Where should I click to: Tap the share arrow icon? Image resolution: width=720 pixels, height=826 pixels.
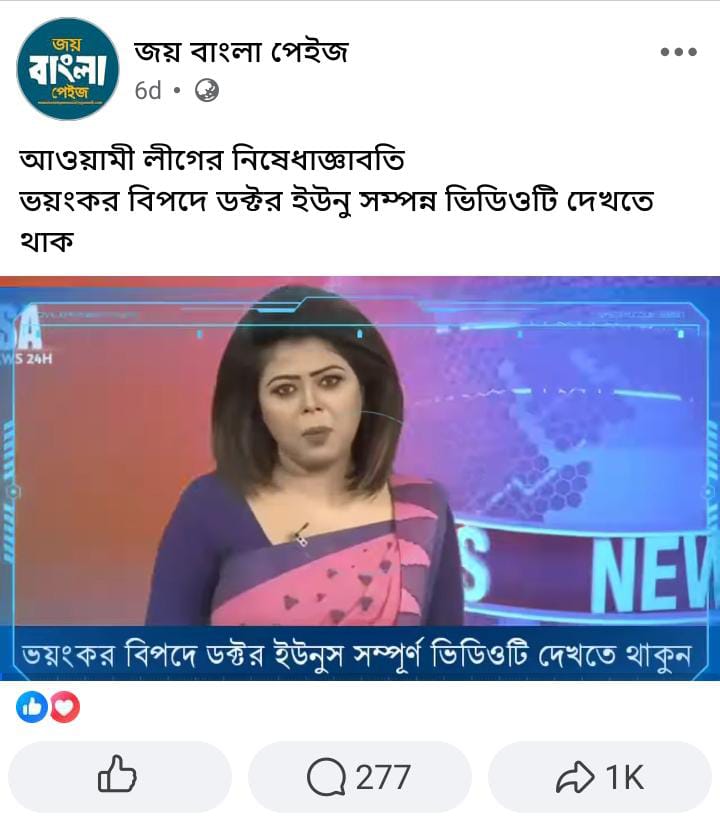pos(576,777)
